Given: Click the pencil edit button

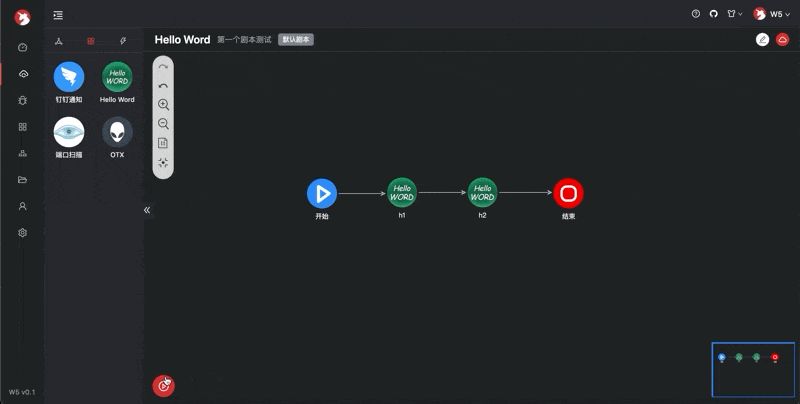Looking at the screenshot, I should coord(763,40).
